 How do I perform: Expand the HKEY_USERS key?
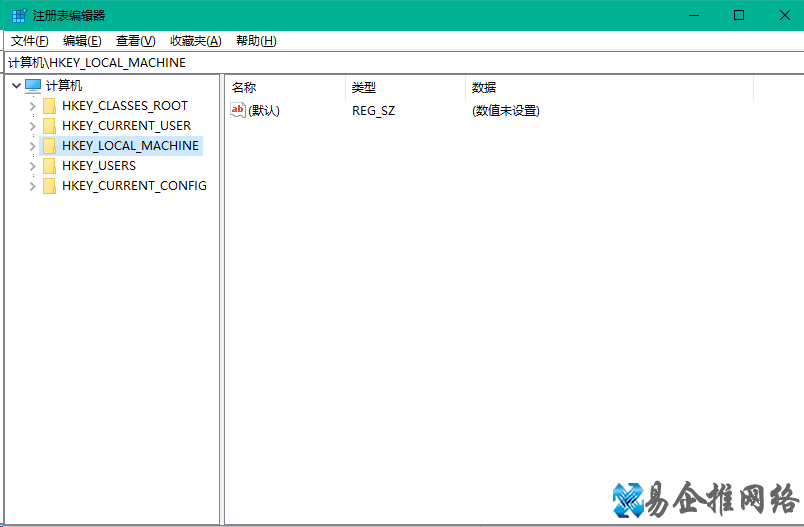[33, 166]
